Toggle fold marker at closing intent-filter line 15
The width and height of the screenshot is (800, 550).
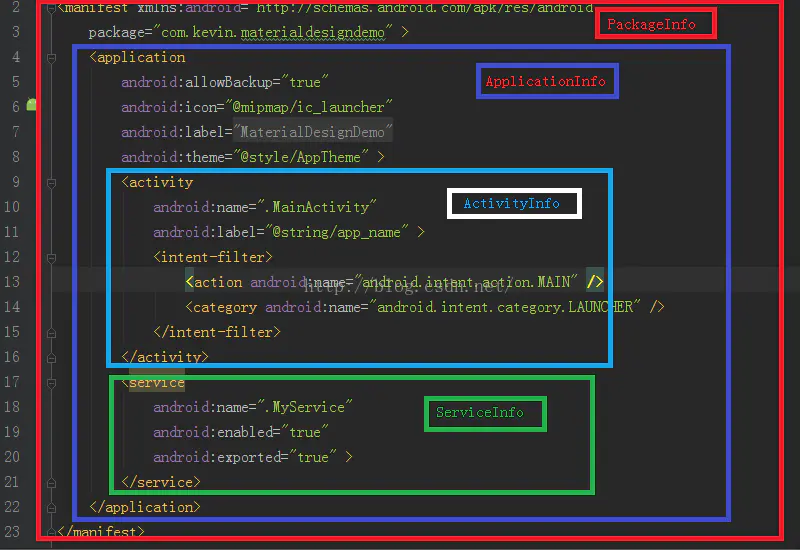51,333
